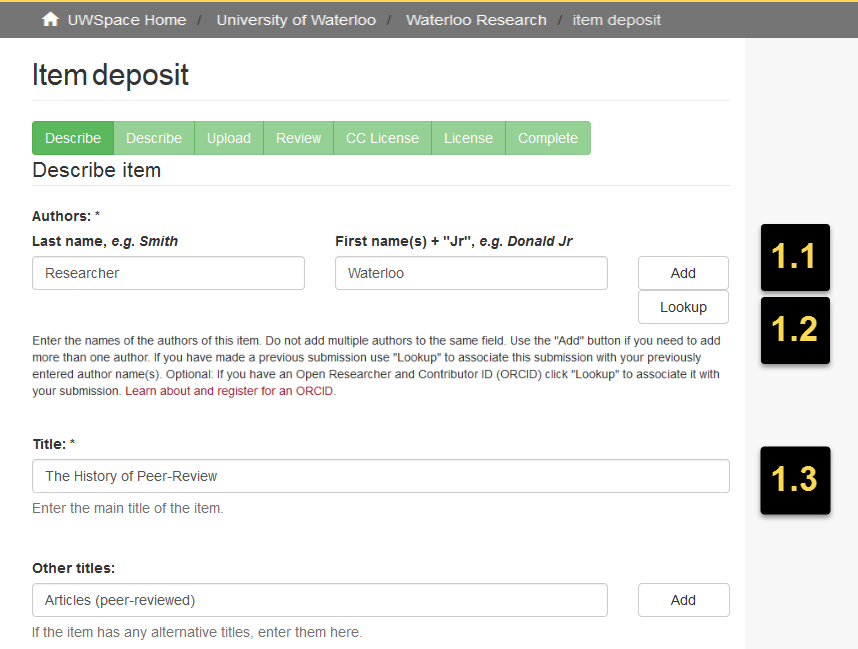The width and height of the screenshot is (858, 649).
Task: Click Add beside the Other titles field
Action: click(x=683, y=600)
